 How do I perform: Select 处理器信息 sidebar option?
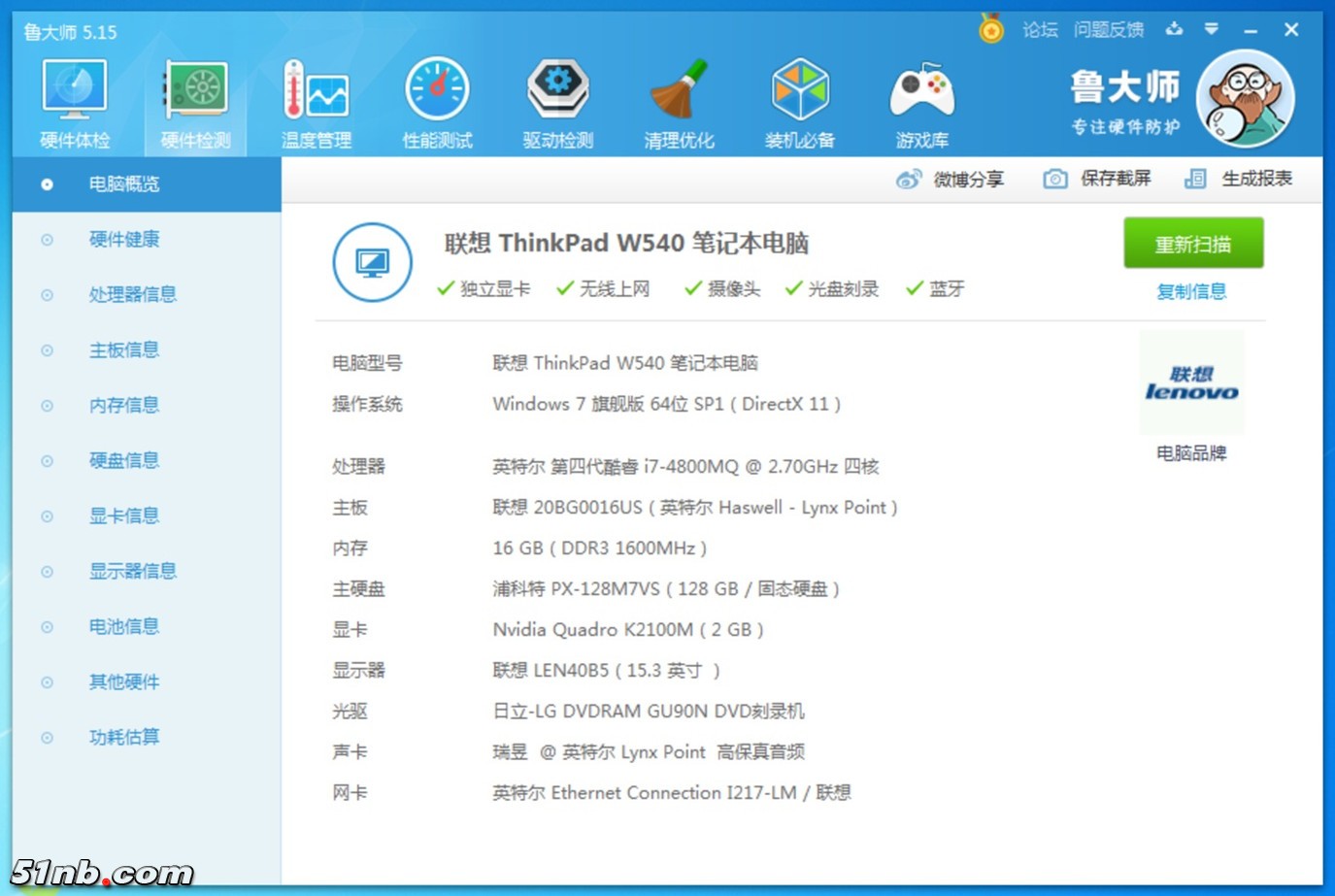point(132,294)
